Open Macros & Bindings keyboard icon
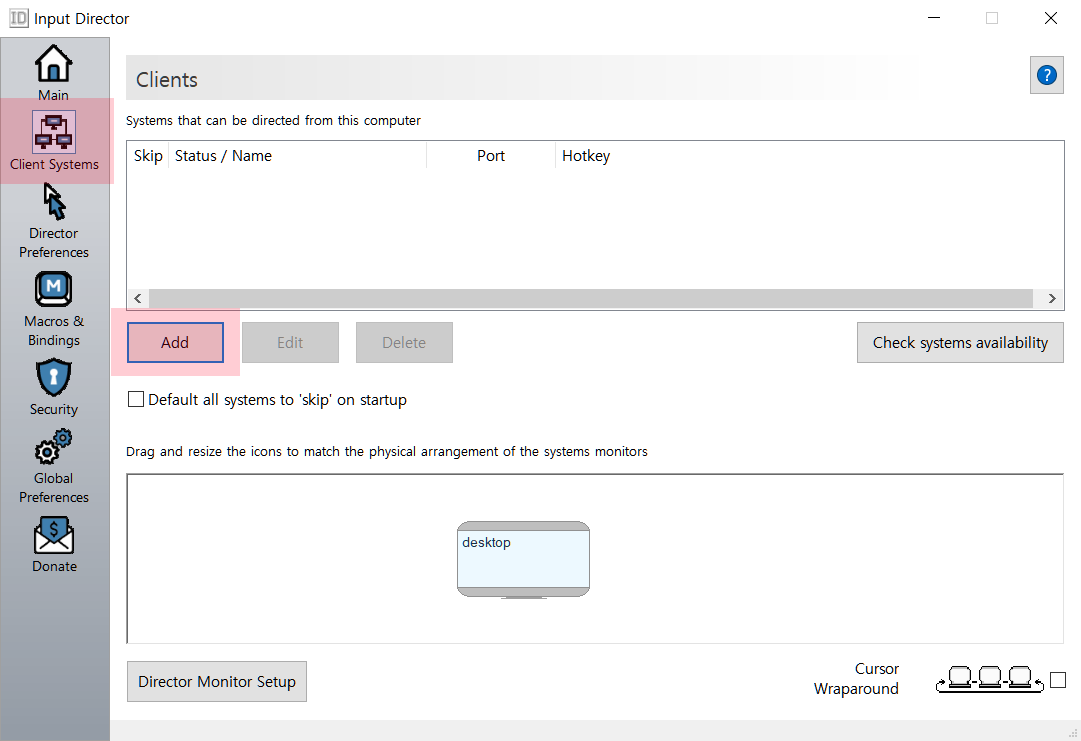Screen dimensions: 1081x741 click(54, 290)
